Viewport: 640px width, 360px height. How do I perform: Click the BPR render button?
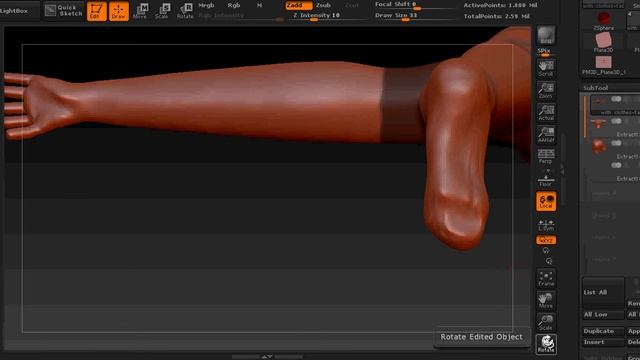(x=546, y=36)
